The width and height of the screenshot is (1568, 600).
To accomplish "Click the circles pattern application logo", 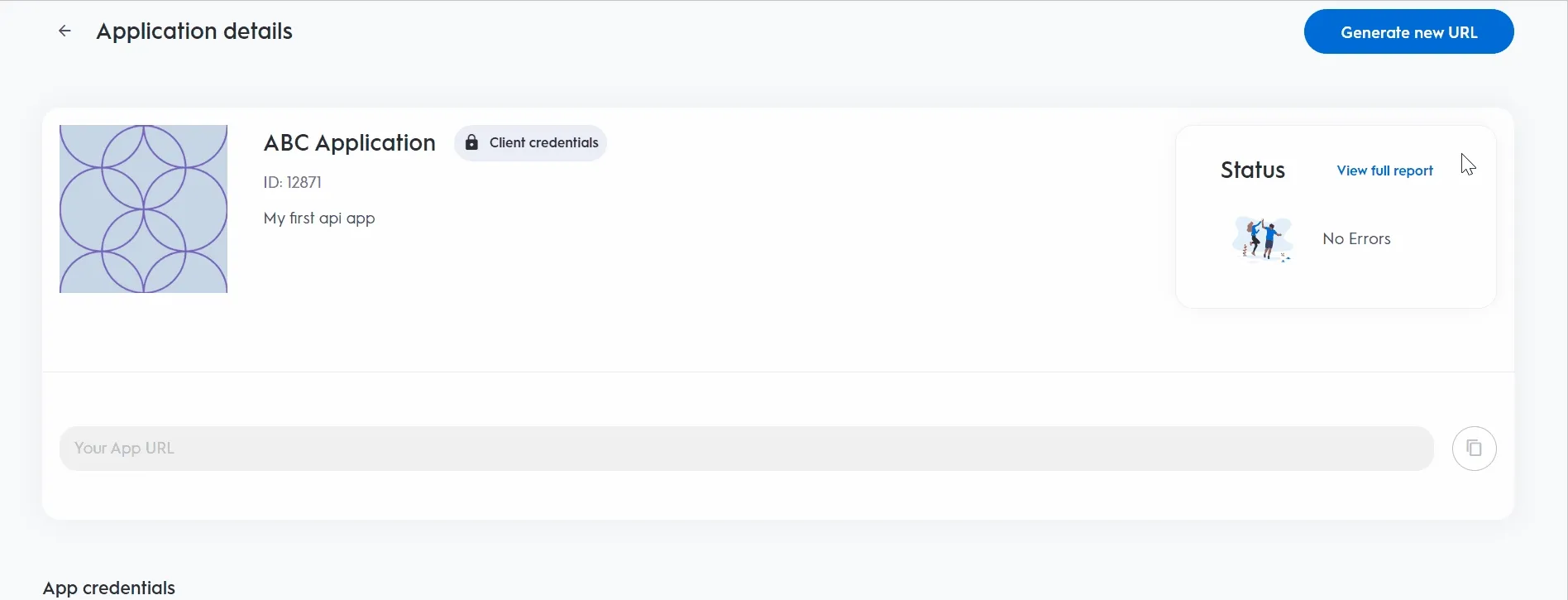I will 143,209.
